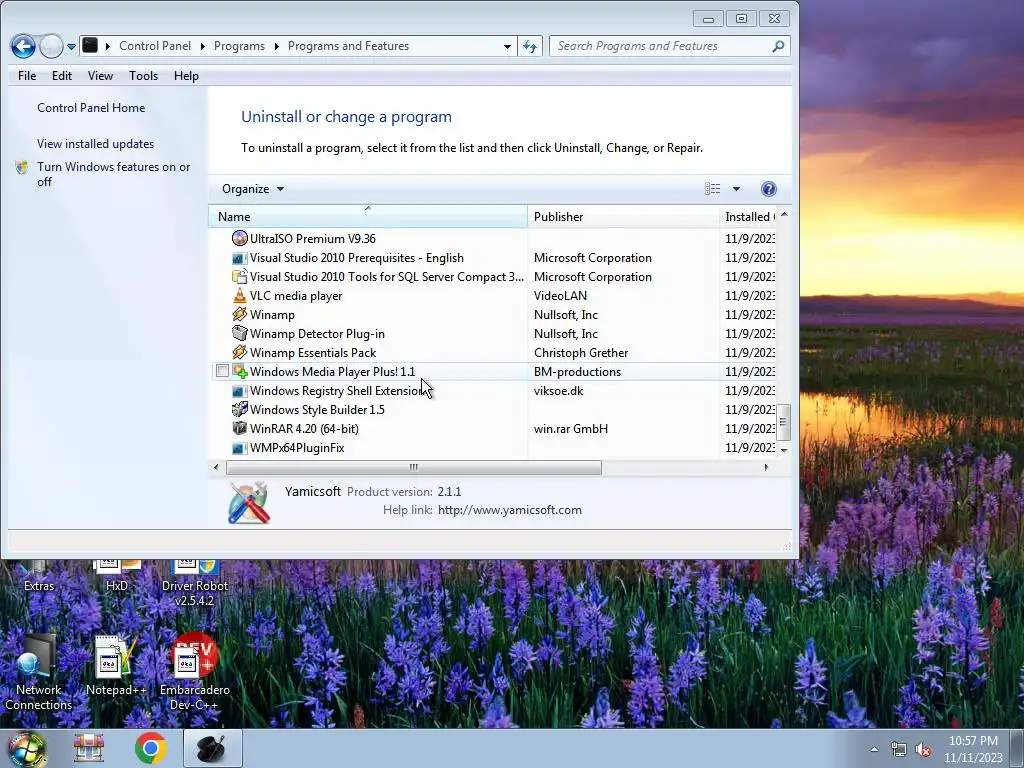Click the search magnifier icon
The width and height of the screenshot is (1024, 768).
tap(778, 46)
